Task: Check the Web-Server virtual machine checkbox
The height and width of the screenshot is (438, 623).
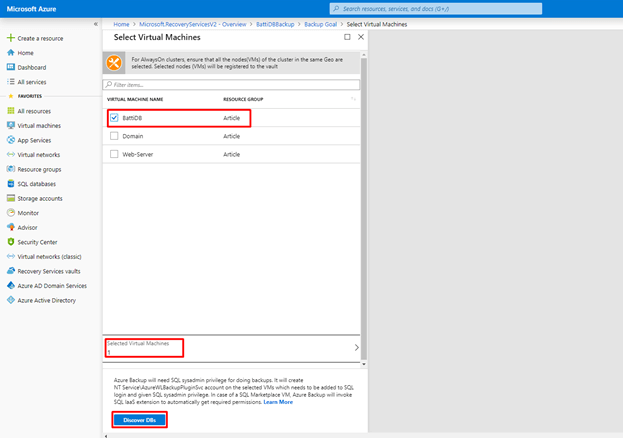Action: click(x=114, y=154)
